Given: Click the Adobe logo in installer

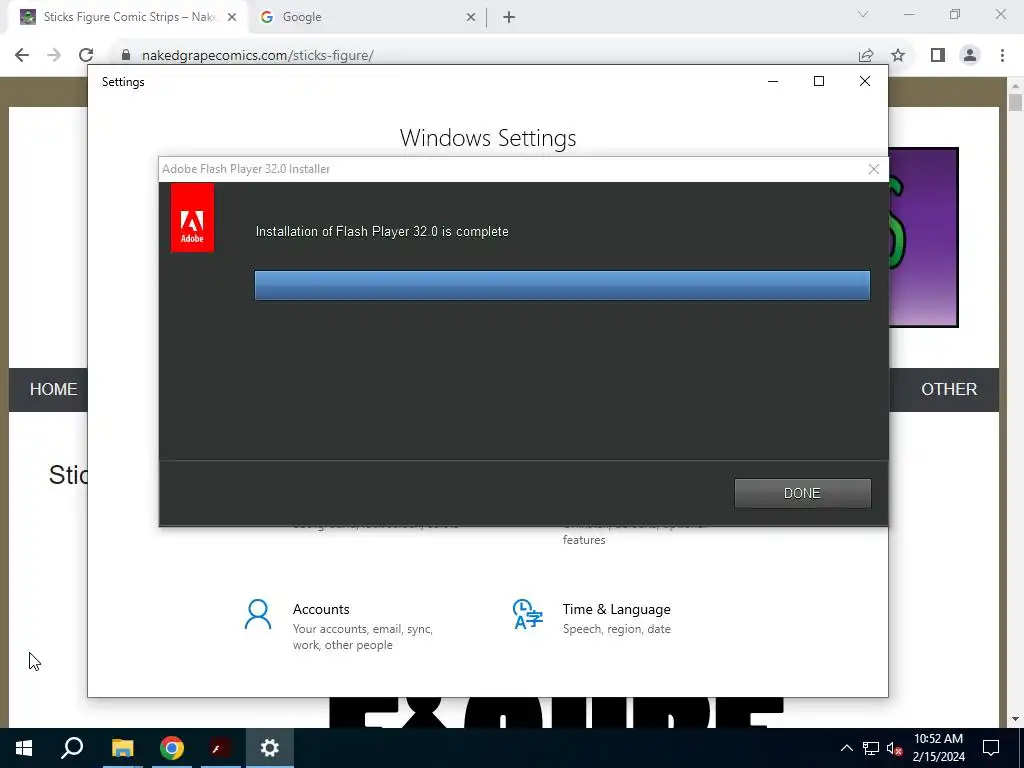Looking at the screenshot, I should point(192,217).
